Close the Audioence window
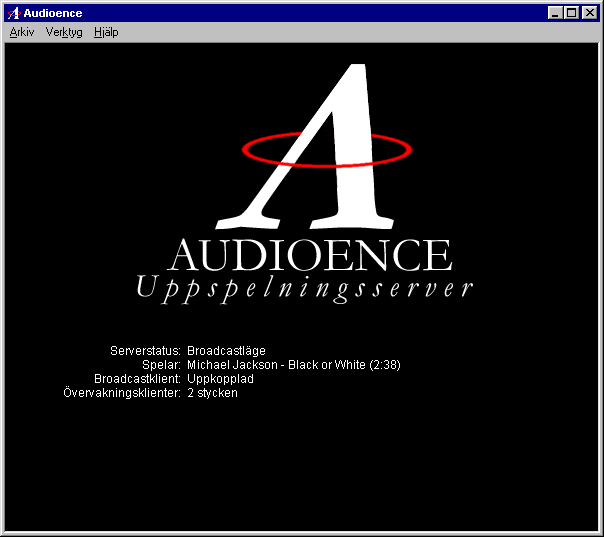Viewport: 604px width, 537px height. click(590, 13)
